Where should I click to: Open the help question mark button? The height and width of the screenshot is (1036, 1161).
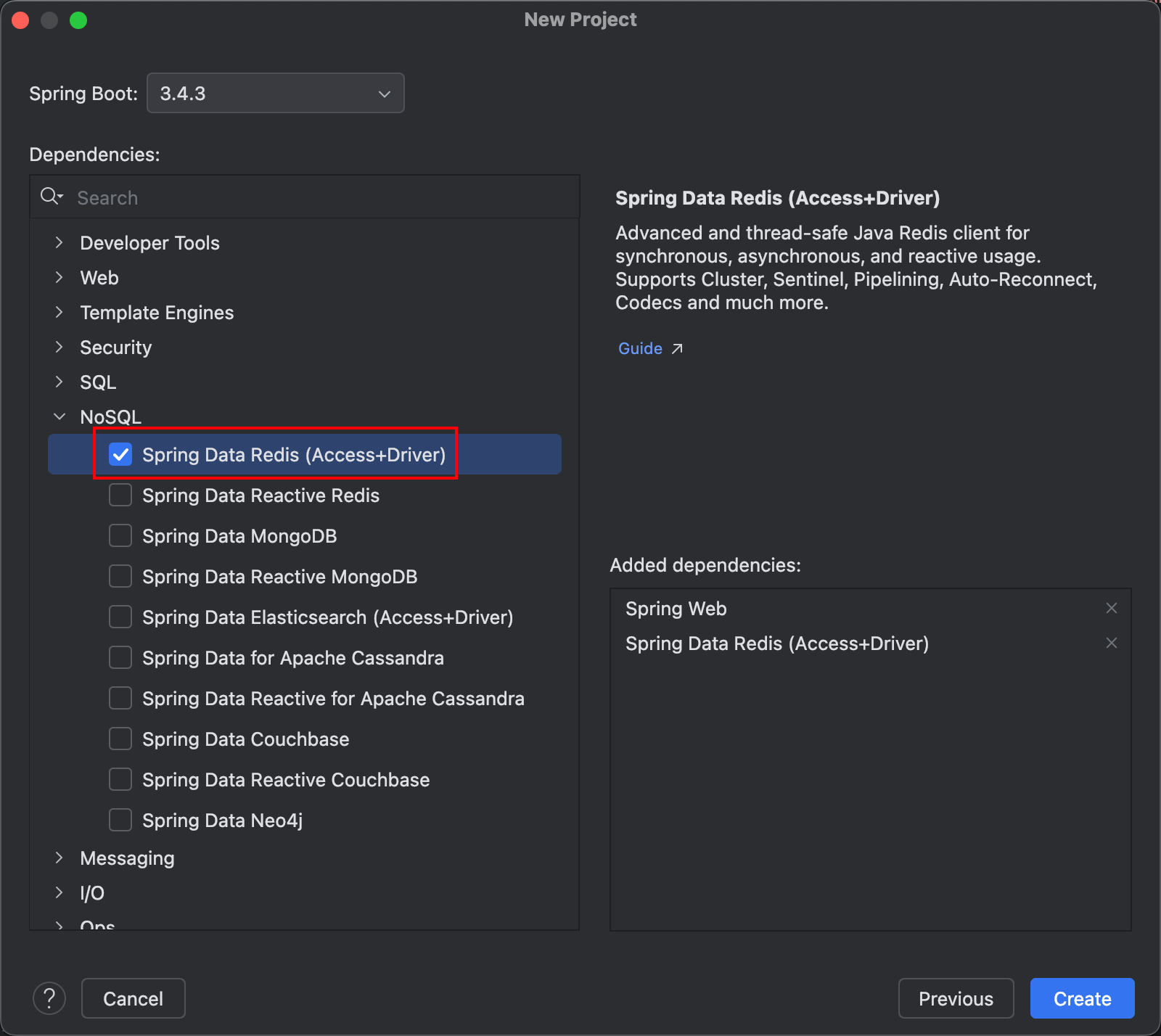click(49, 998)
